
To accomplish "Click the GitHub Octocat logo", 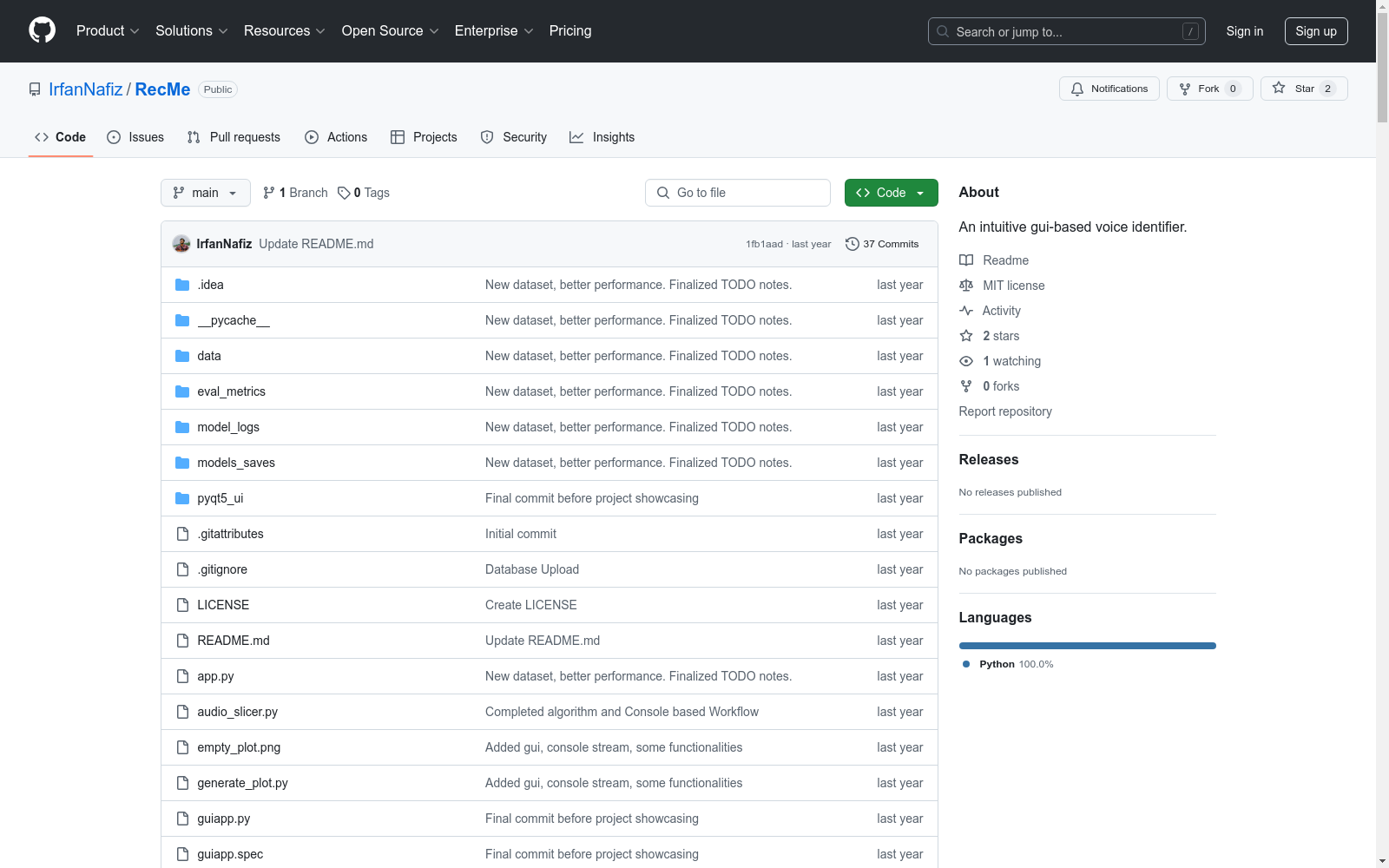I will [42, 30].
